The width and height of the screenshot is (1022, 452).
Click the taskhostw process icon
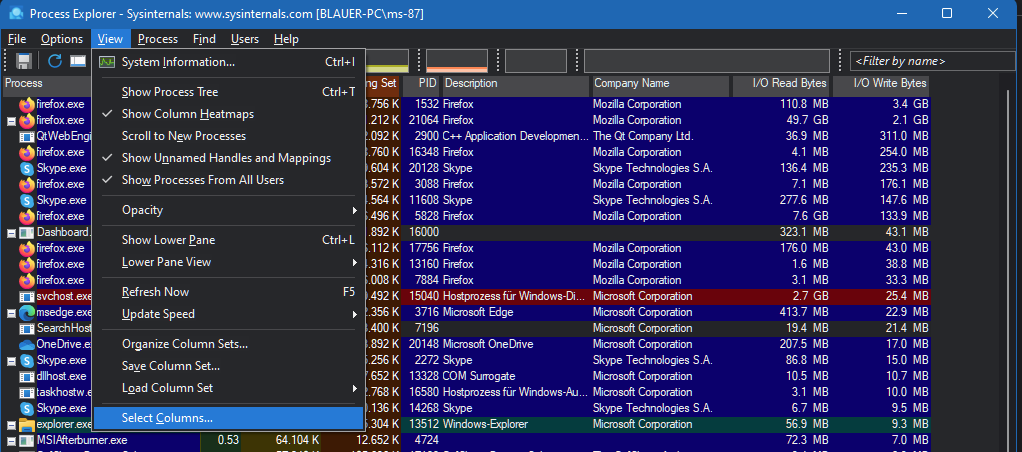tap(27, 392)
